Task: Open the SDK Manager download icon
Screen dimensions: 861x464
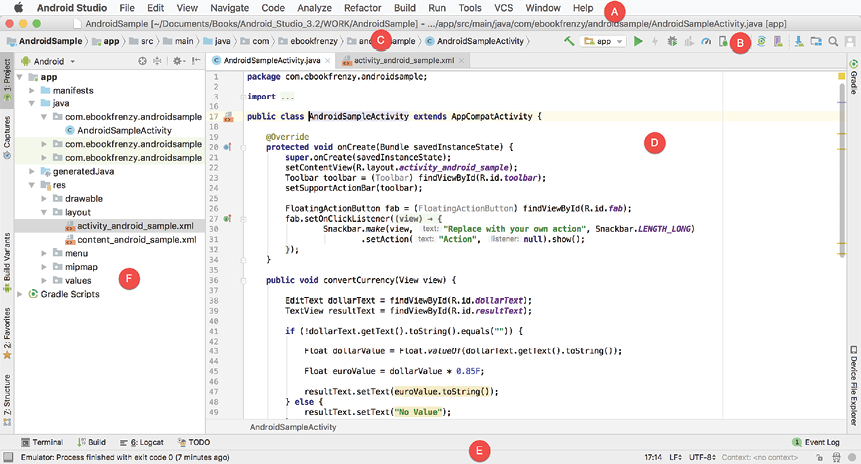Action: (798, 41)
